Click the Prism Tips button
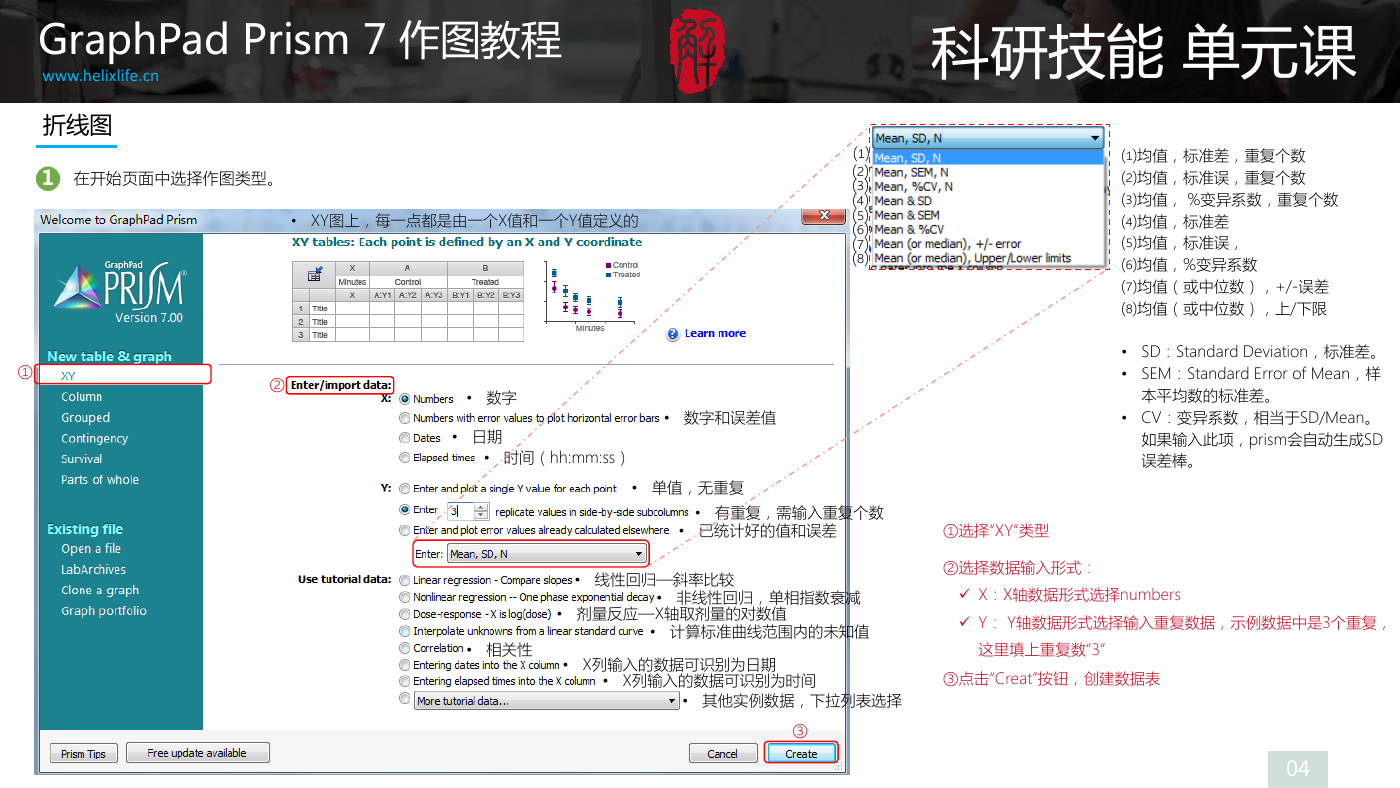The width and height of the screenshot is (1400, 788). coord(84,754)
